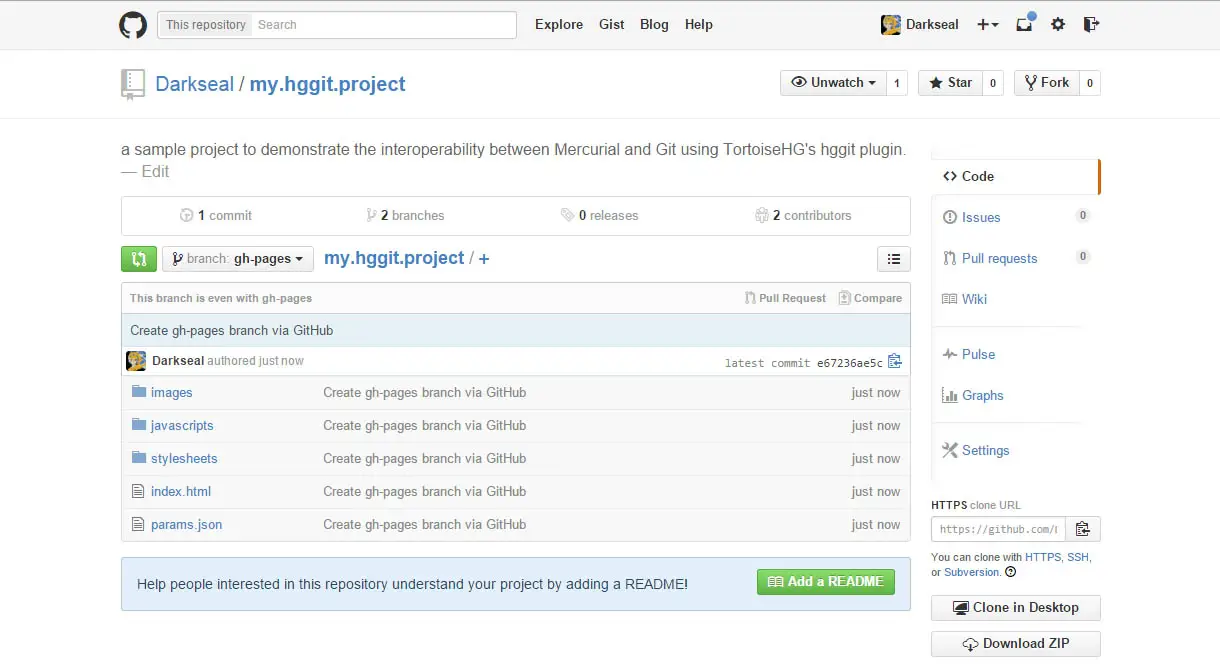Click Download ZIP button
This screenshot has width=1220, height=671.
point(1016,643)
